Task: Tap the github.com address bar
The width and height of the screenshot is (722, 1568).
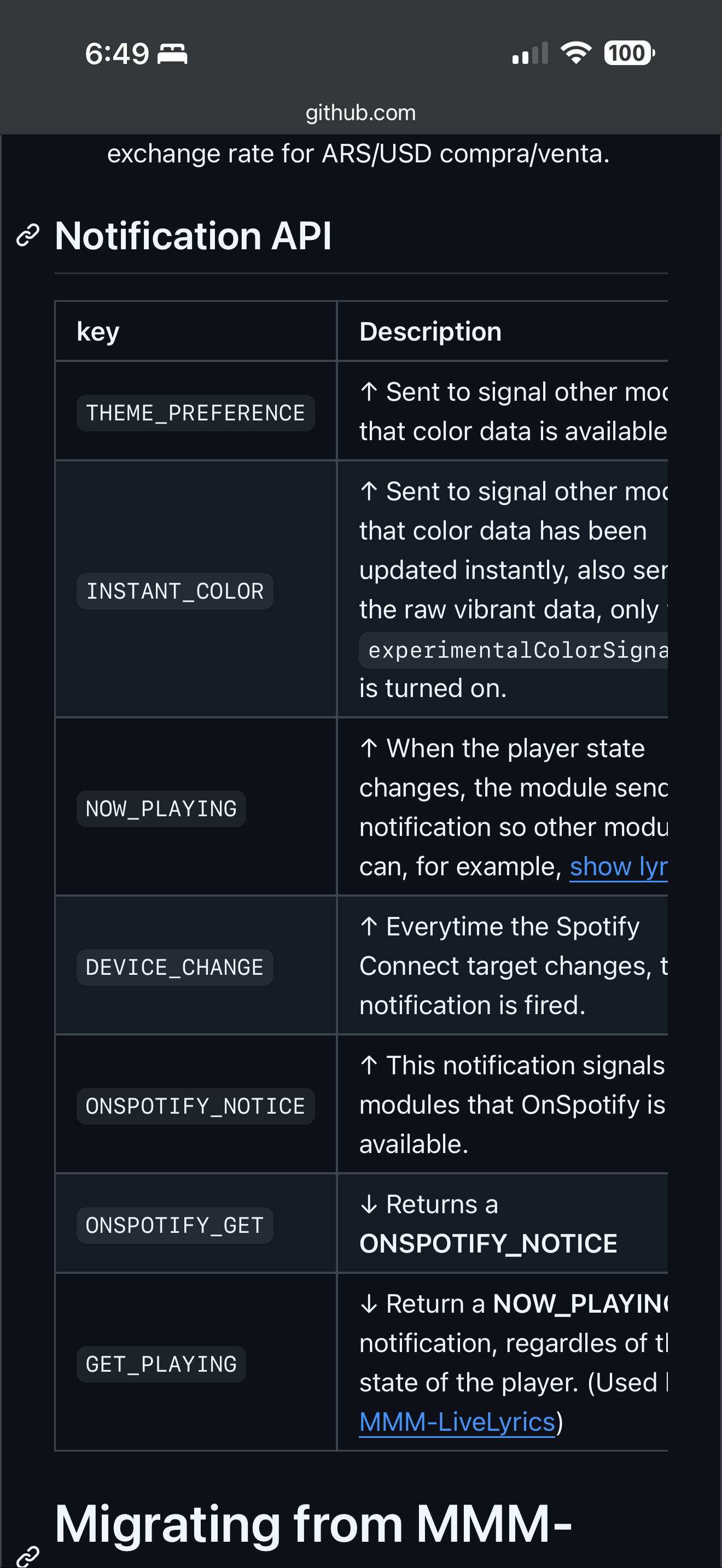Action: pyautogui.click(x=360, y=113)
